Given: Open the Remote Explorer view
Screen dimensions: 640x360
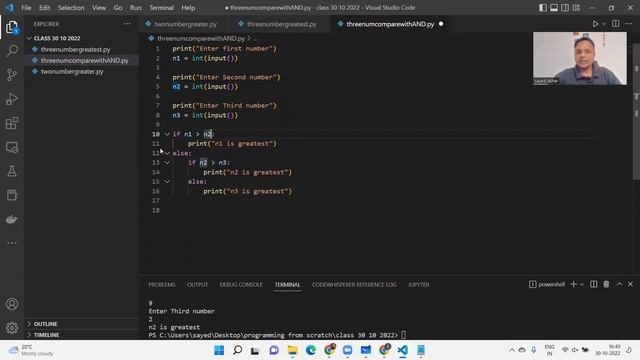Looking at the screenshot, I should point(12,147).
